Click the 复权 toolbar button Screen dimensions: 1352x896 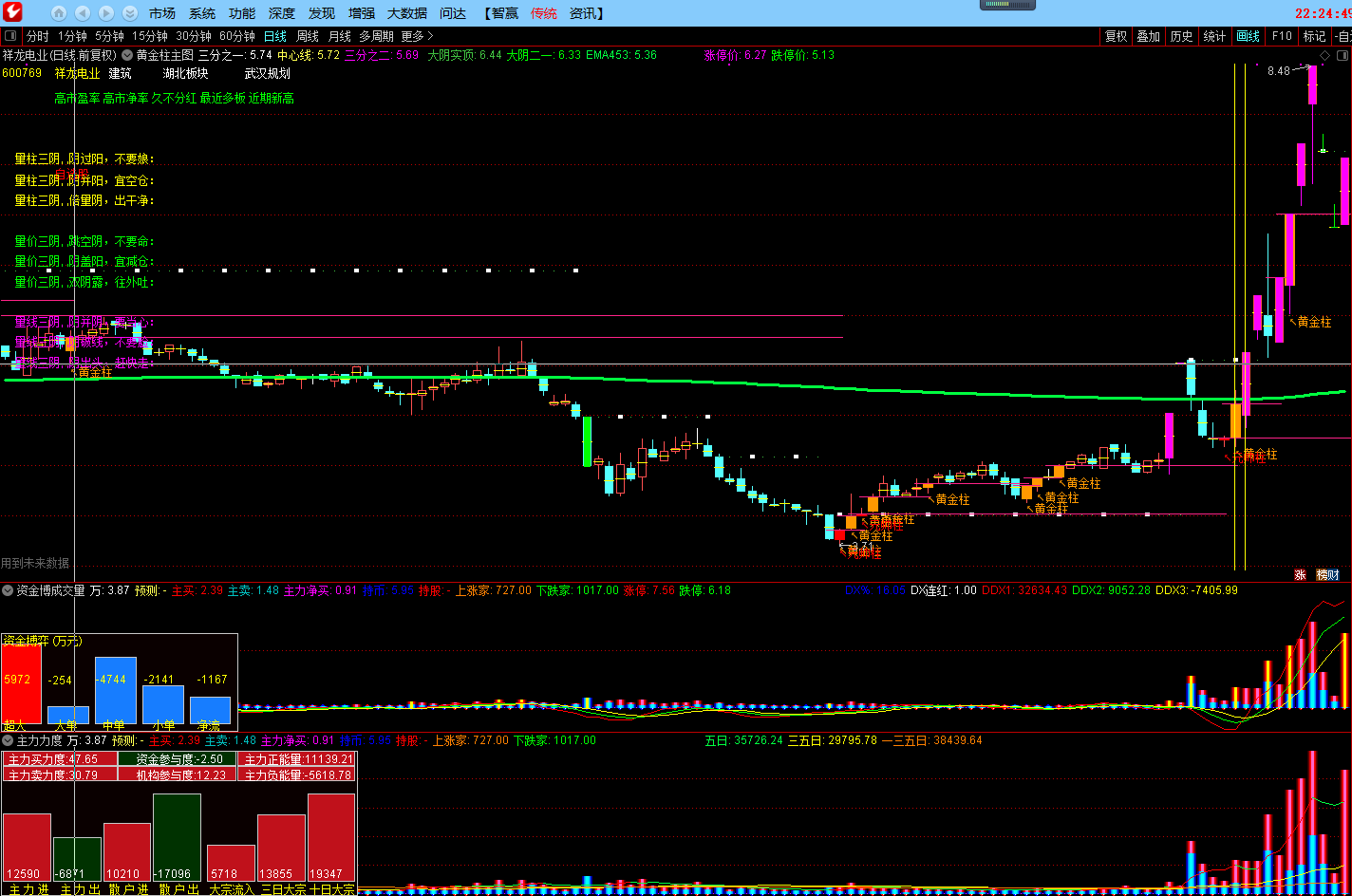pos(1116,36)
